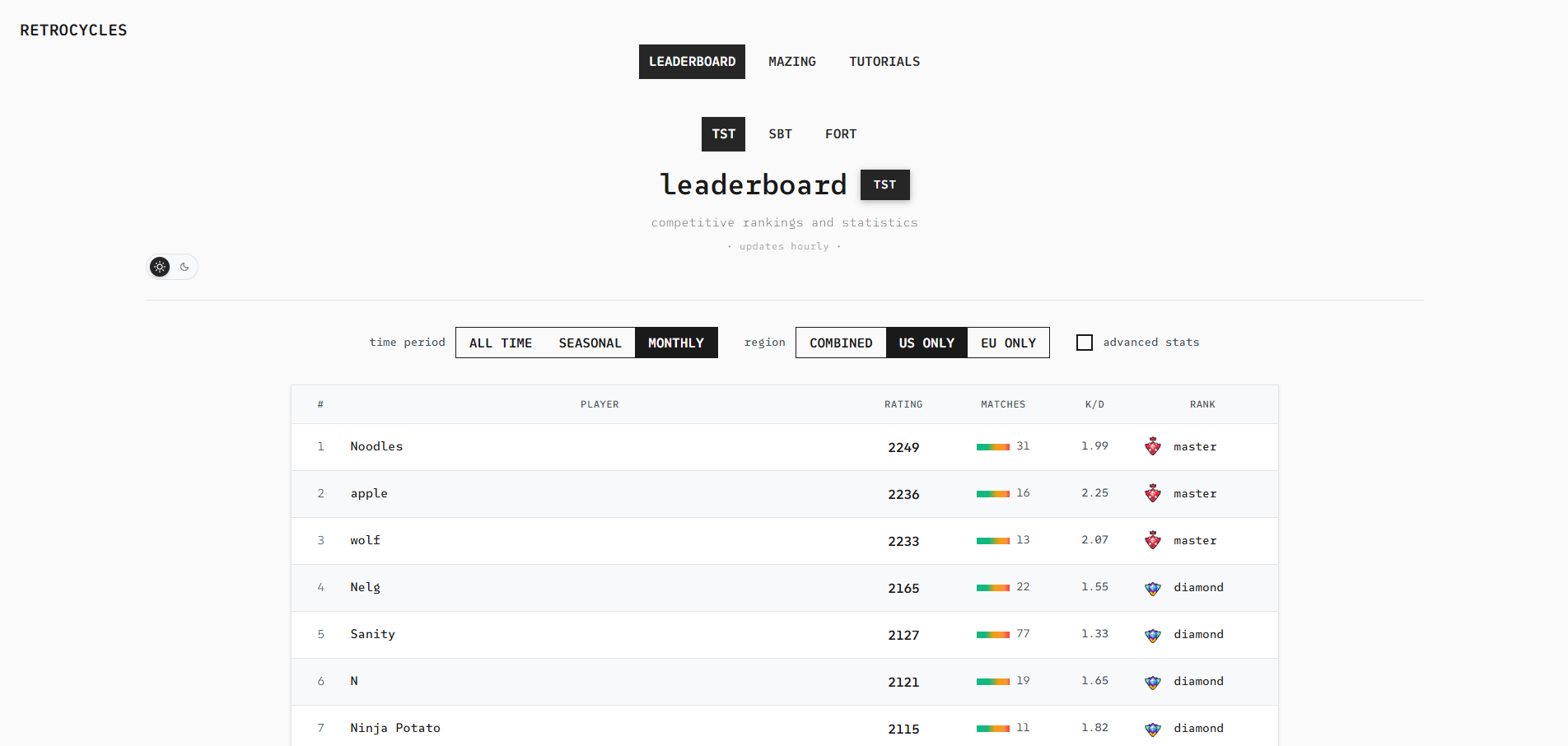Click the diamond badge for Ninja Potato

pyautogui.click(x=1153, y=729)
